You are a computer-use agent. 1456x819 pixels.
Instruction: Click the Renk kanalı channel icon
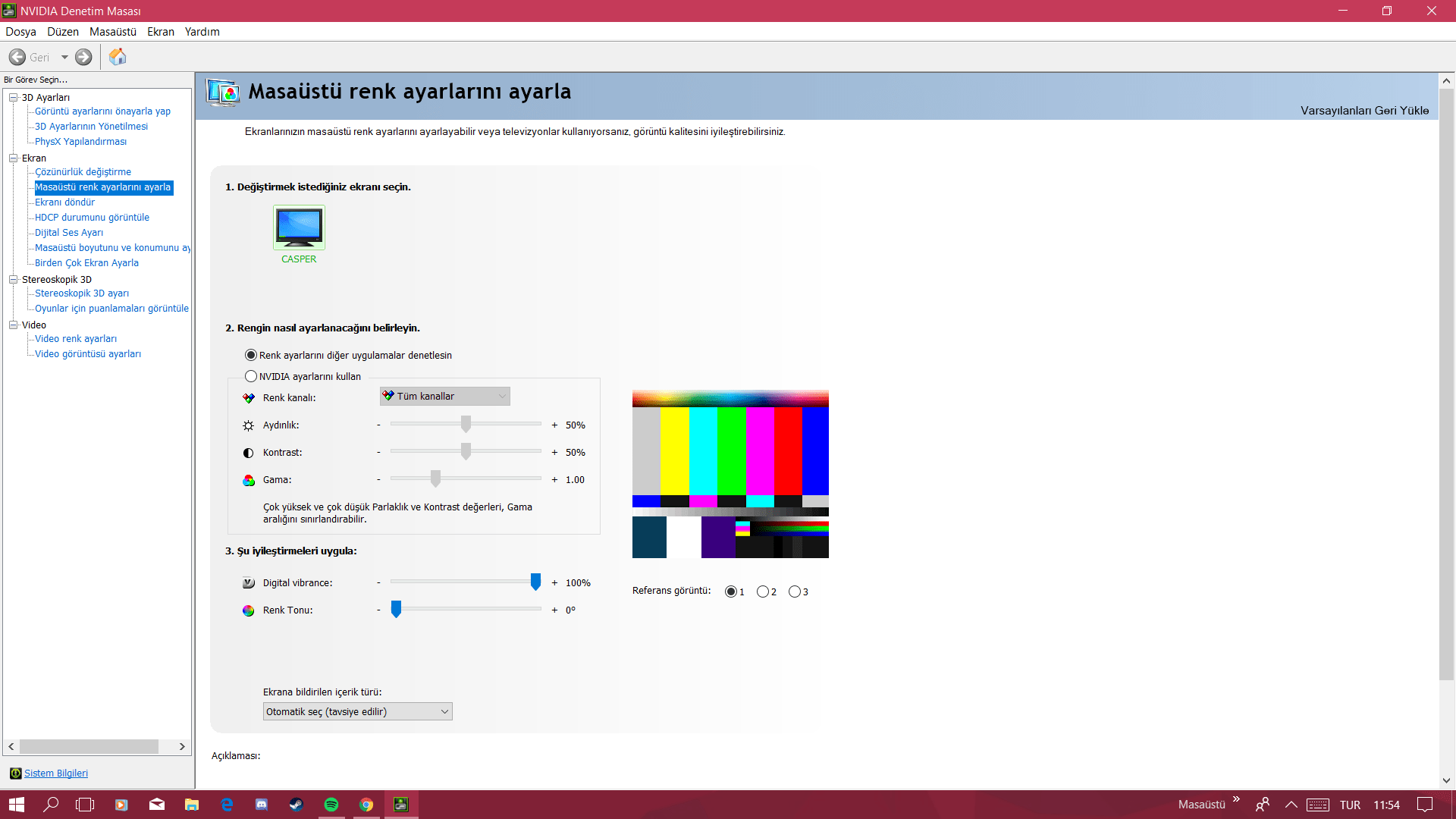[x=248, y=397]
